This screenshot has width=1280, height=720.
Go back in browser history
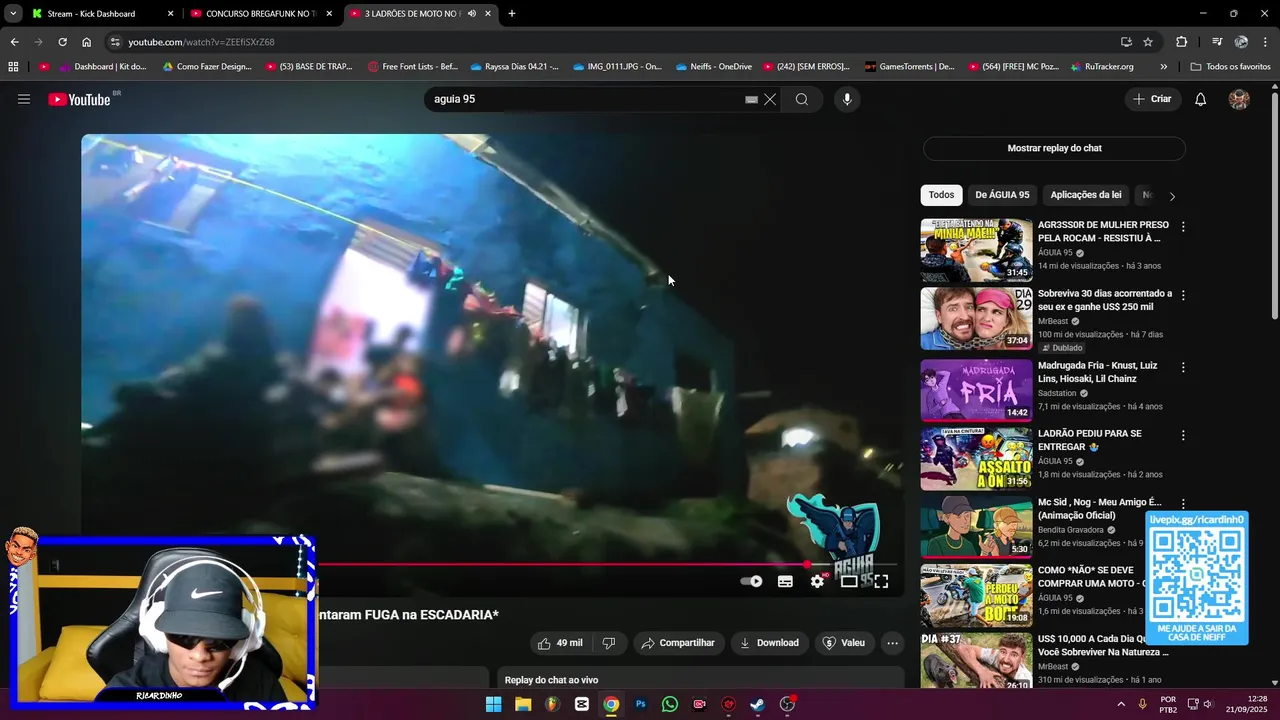point(14,42)
